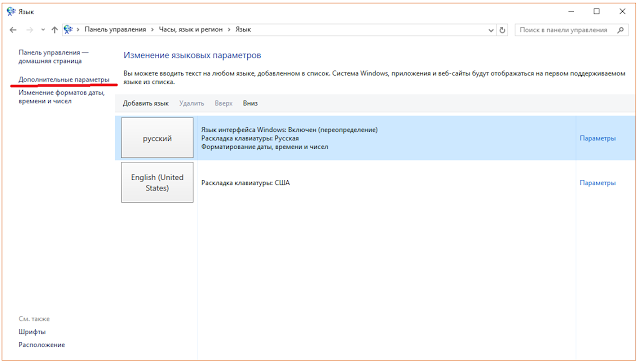Open Изменение форматов даты, времени и чисел
640x364 pixels.
click(62, 97)
